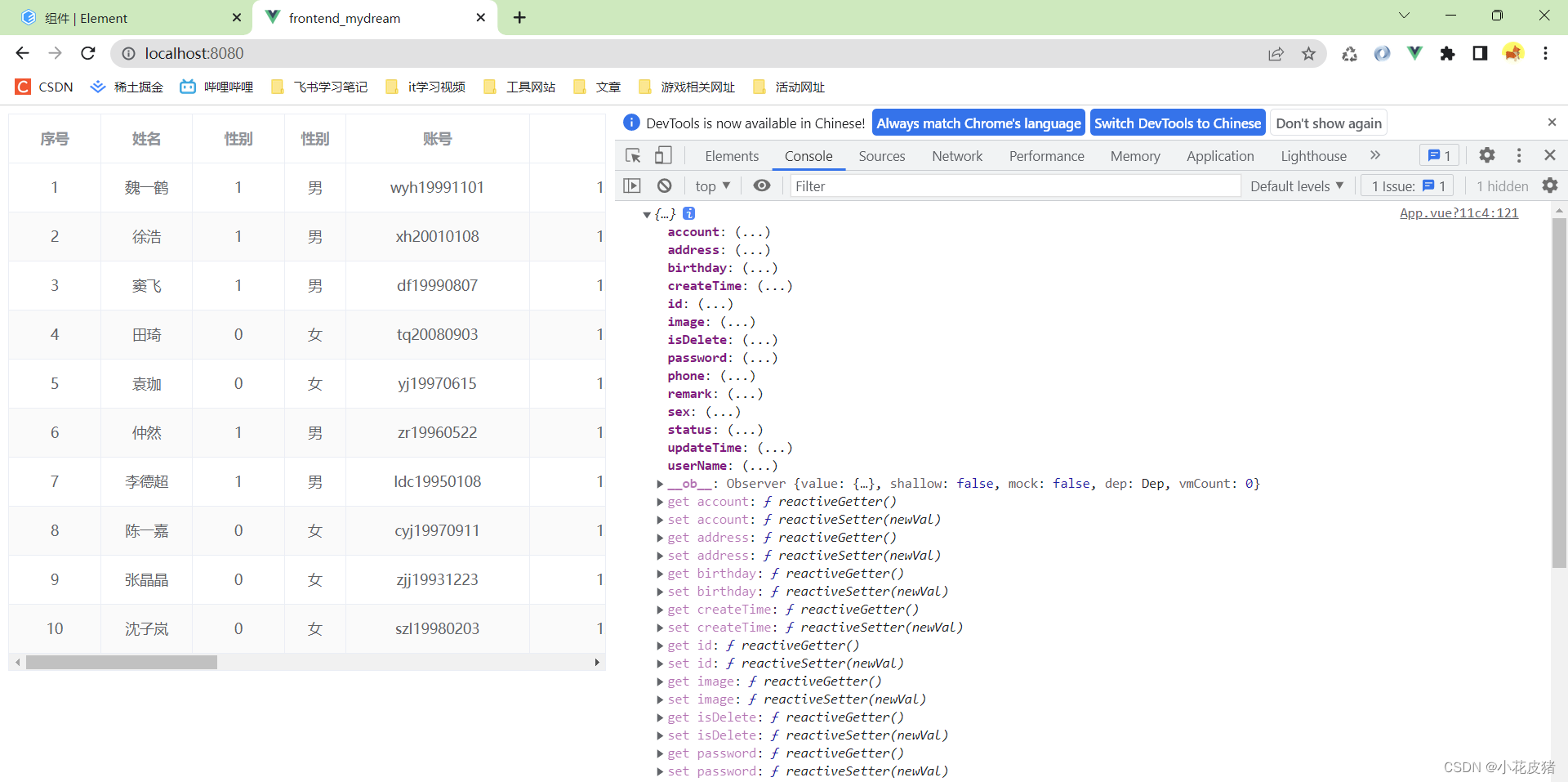This screenshot has height=782, width=1568.
Task: Click Switch DevTools to Chinese
Action: pos(1178,123)
